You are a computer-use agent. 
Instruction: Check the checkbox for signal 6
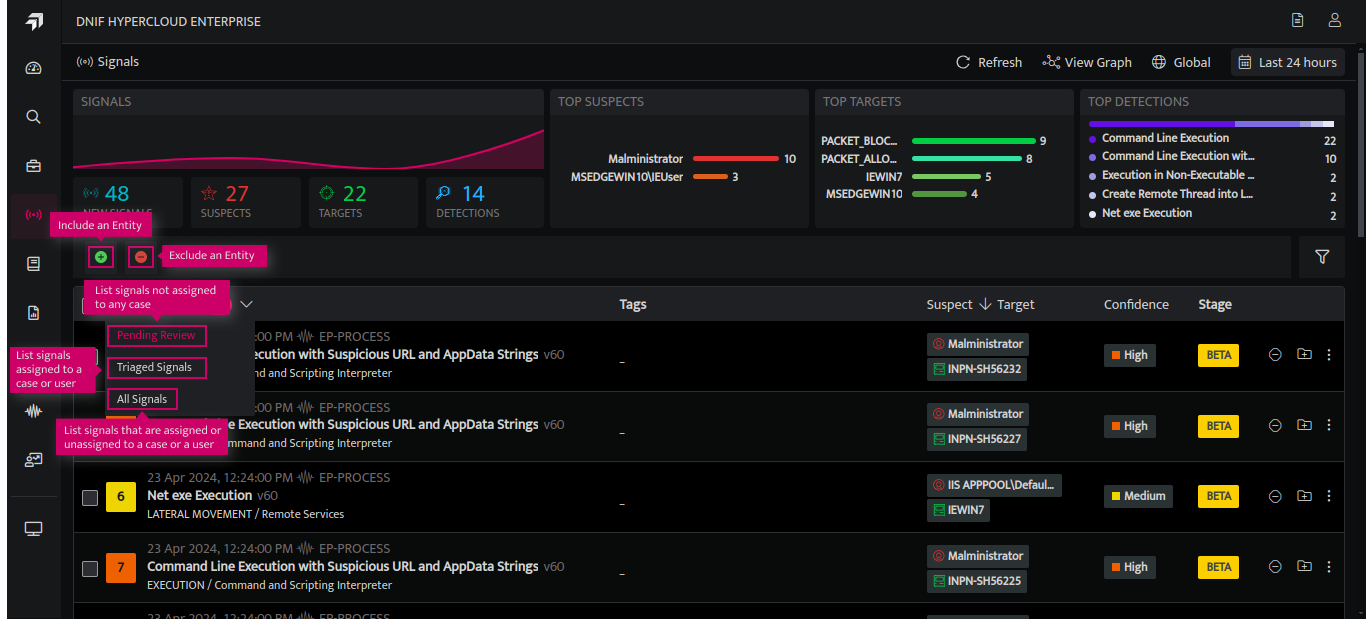click(x=89, y=496)
